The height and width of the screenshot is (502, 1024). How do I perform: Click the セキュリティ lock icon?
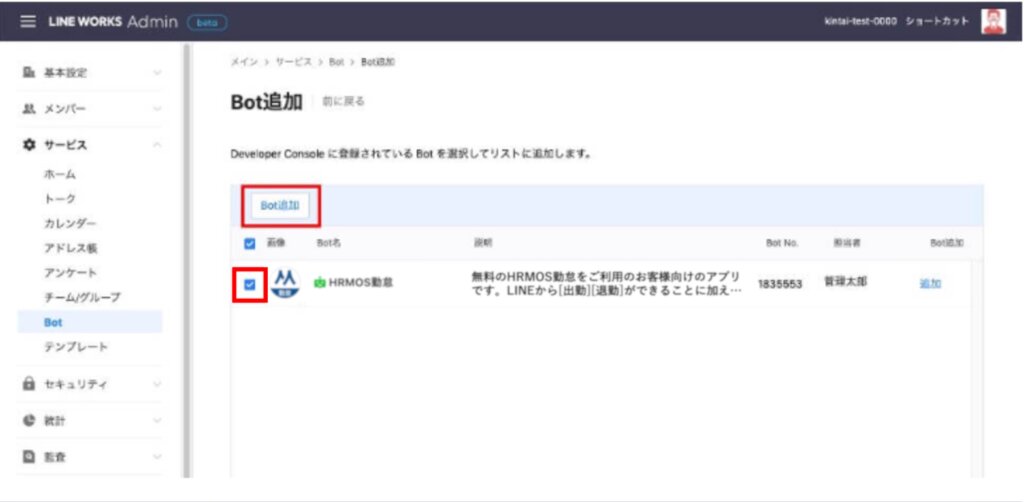29,384
